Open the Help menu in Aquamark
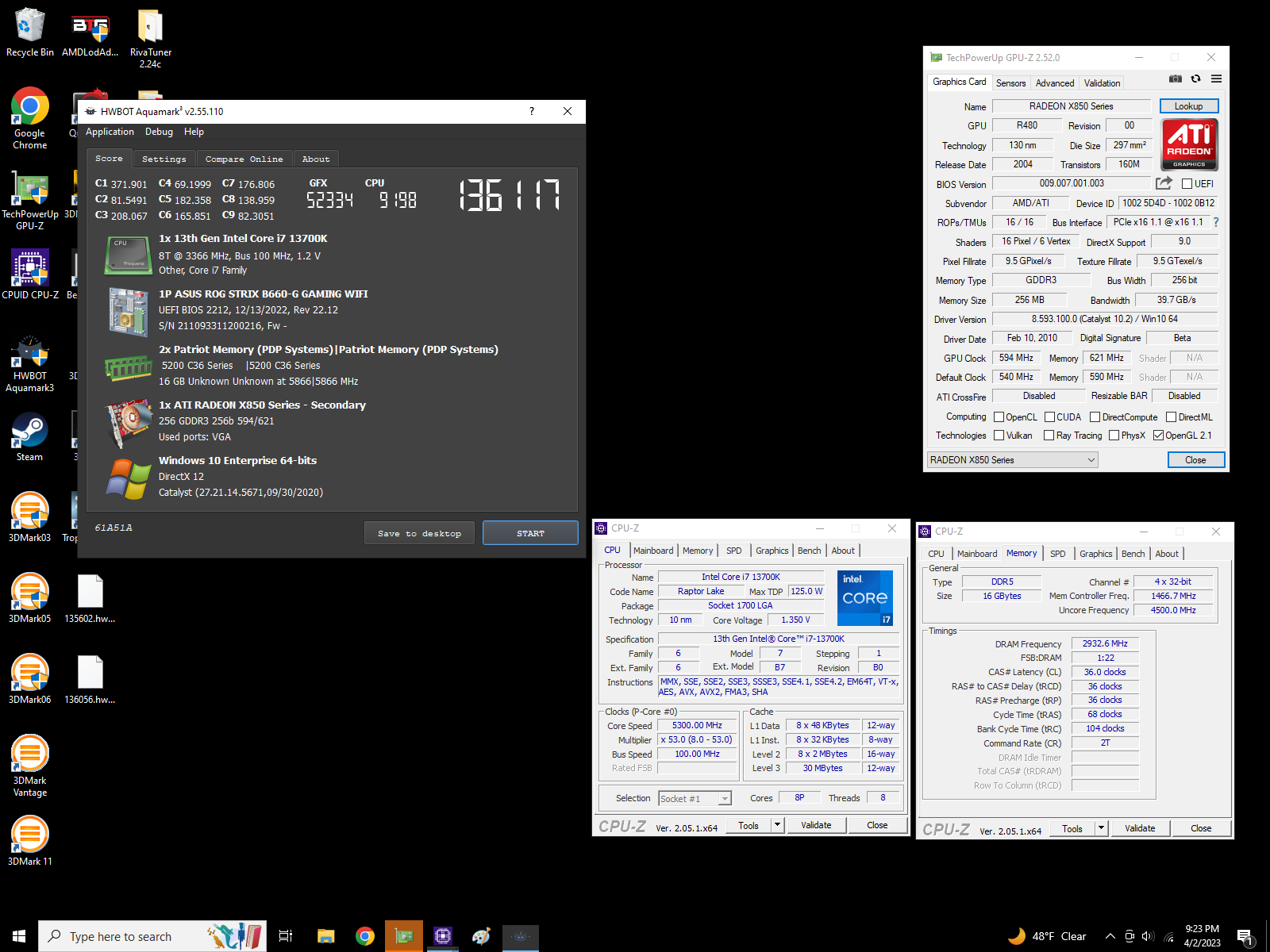The width and height of the screenshot is (1270, 952). (x=194, y=132)
